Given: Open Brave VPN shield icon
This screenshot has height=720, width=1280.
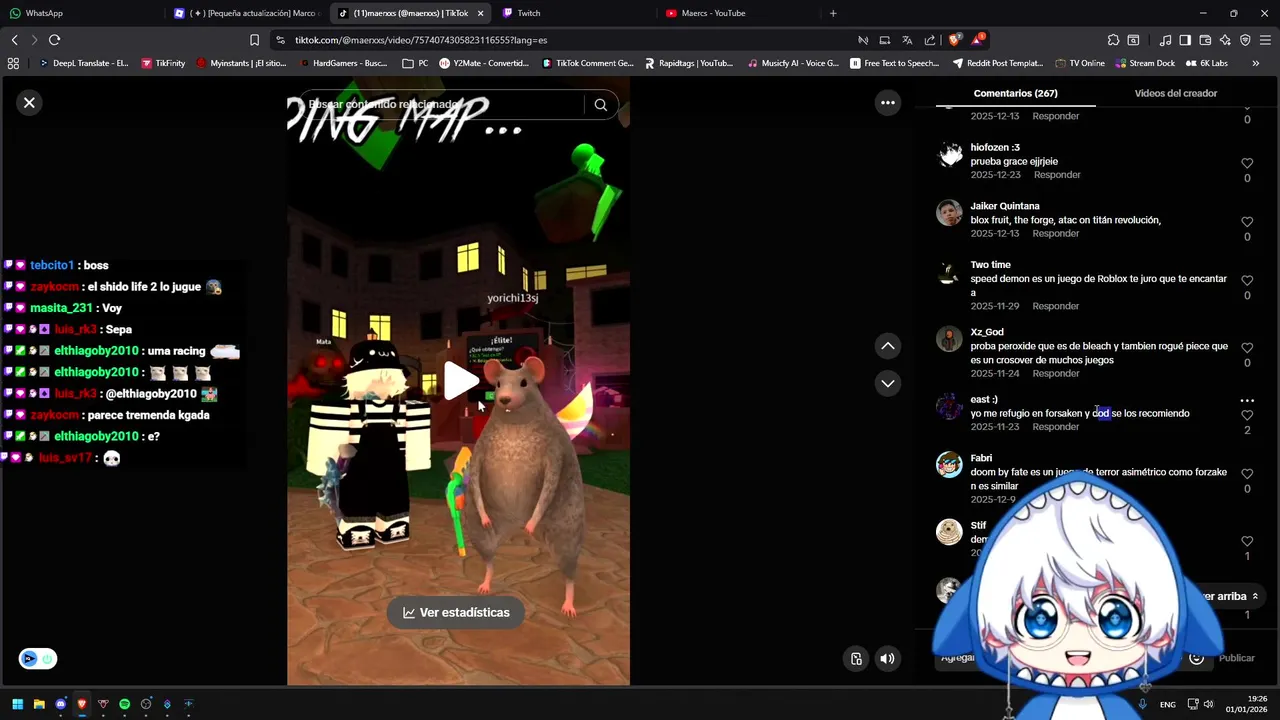Looking at the screenshot, I should tap(1245, 40).
